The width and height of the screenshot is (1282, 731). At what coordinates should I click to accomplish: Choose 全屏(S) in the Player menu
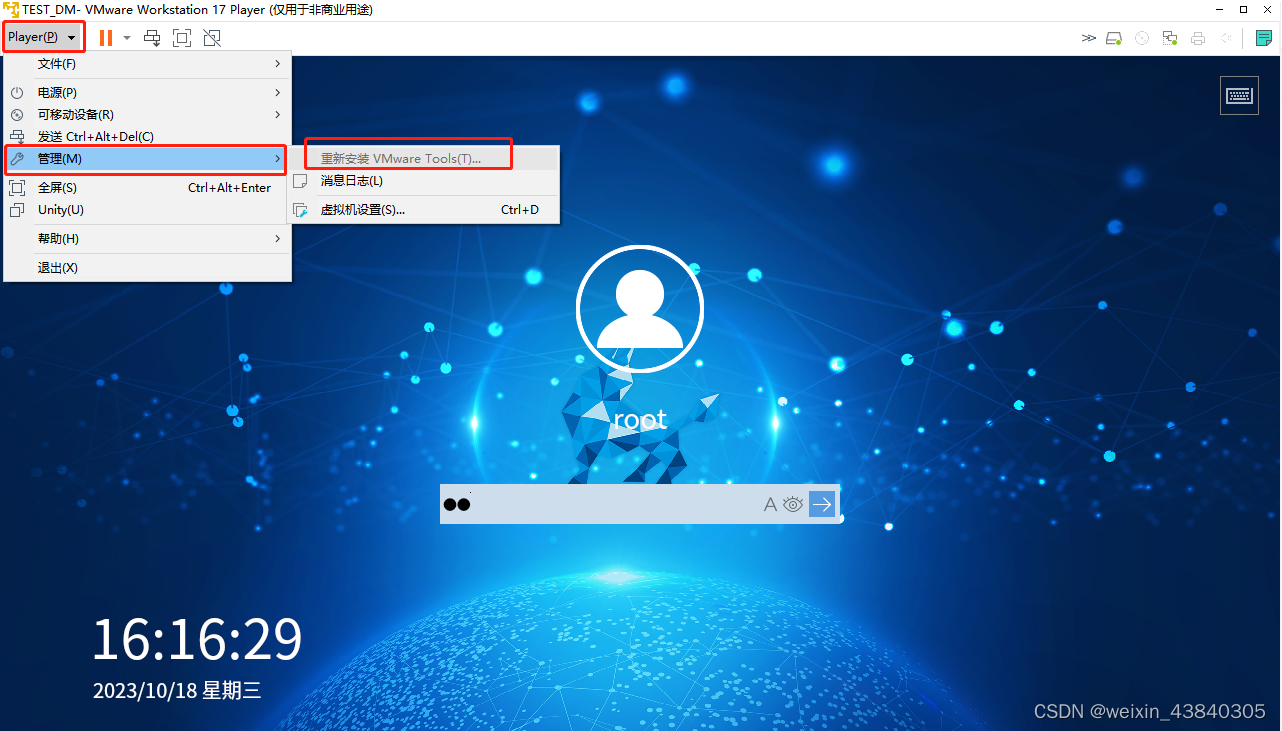pyautogui.click(x=147, y=187)
